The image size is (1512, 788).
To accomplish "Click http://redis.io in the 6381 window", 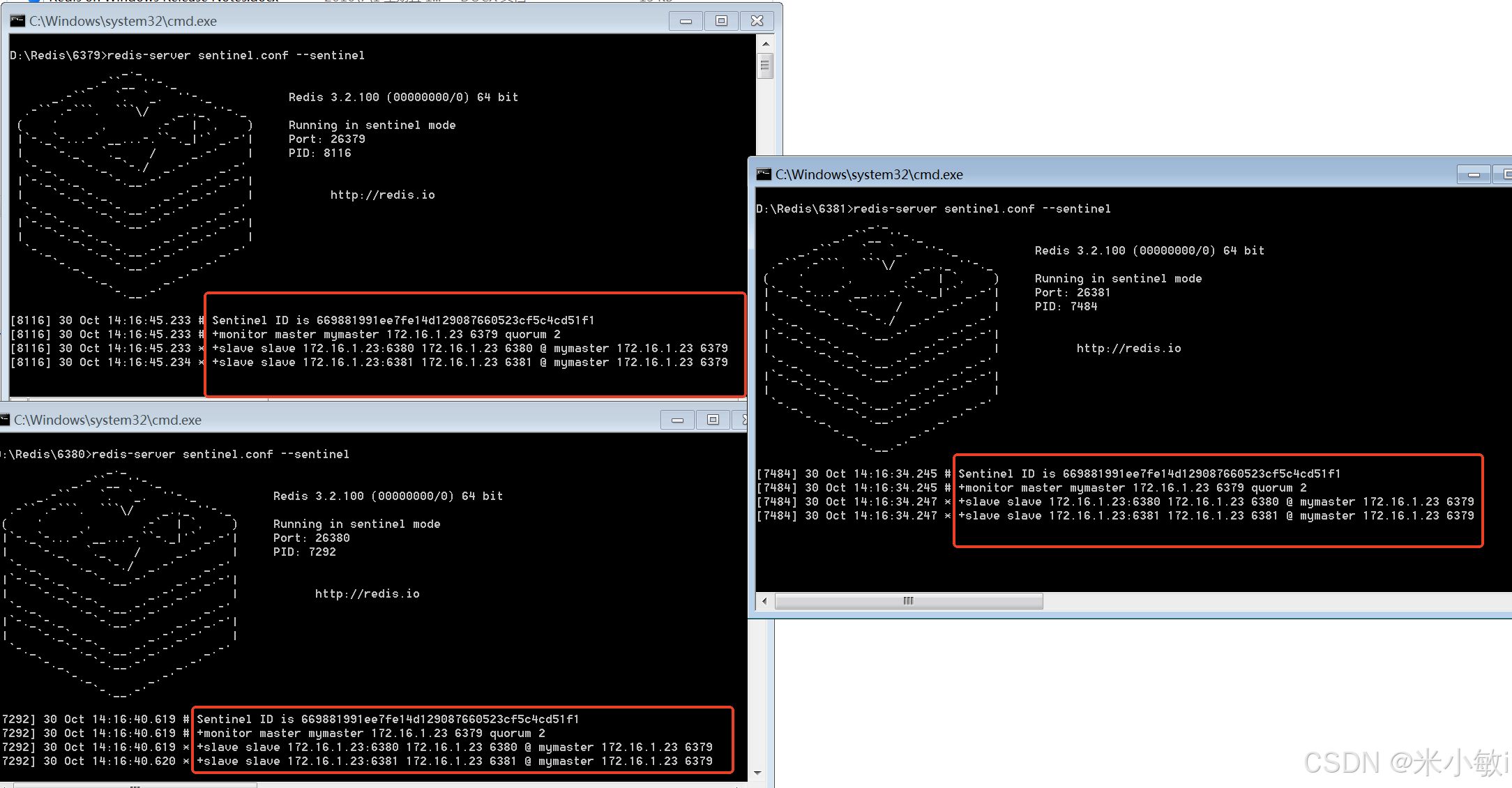I will tap(1129, 348).
